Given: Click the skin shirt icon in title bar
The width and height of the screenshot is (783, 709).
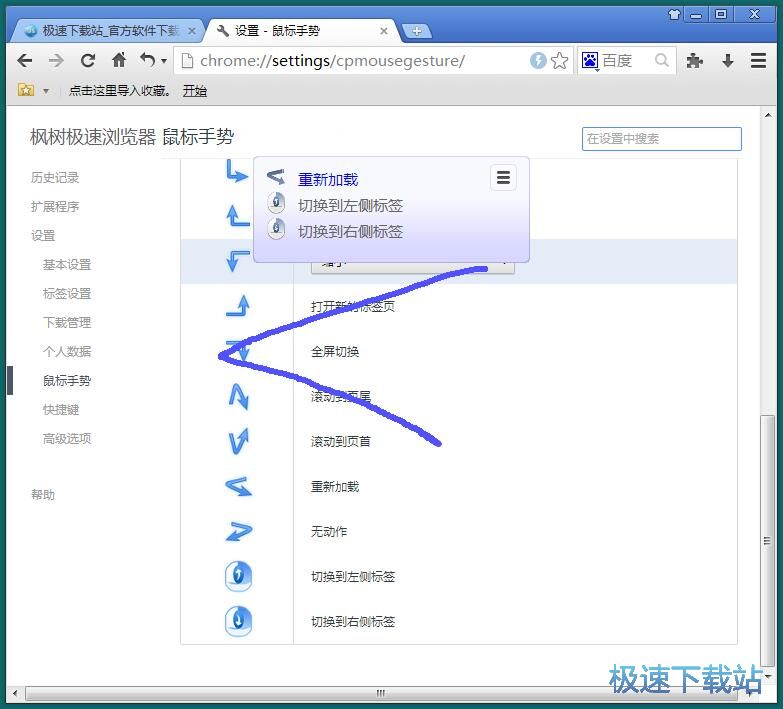Looking at the screenshot, I should (674, 14).
